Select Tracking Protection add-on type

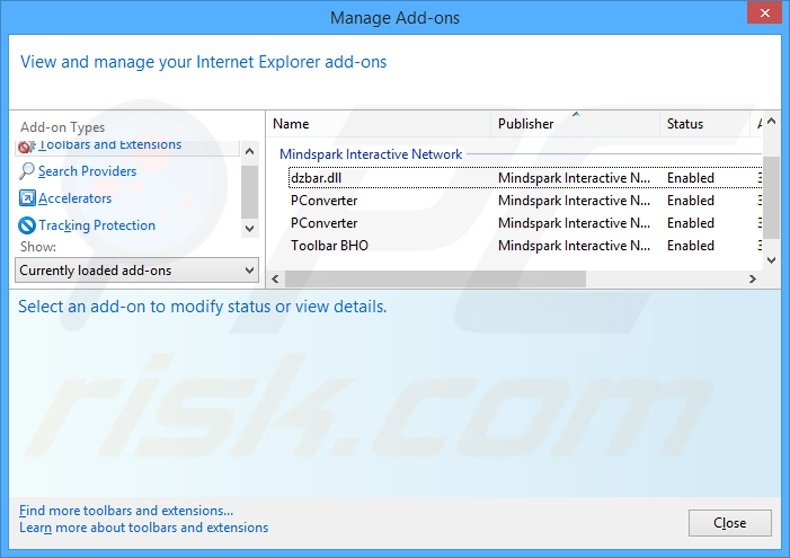(97, 226)
